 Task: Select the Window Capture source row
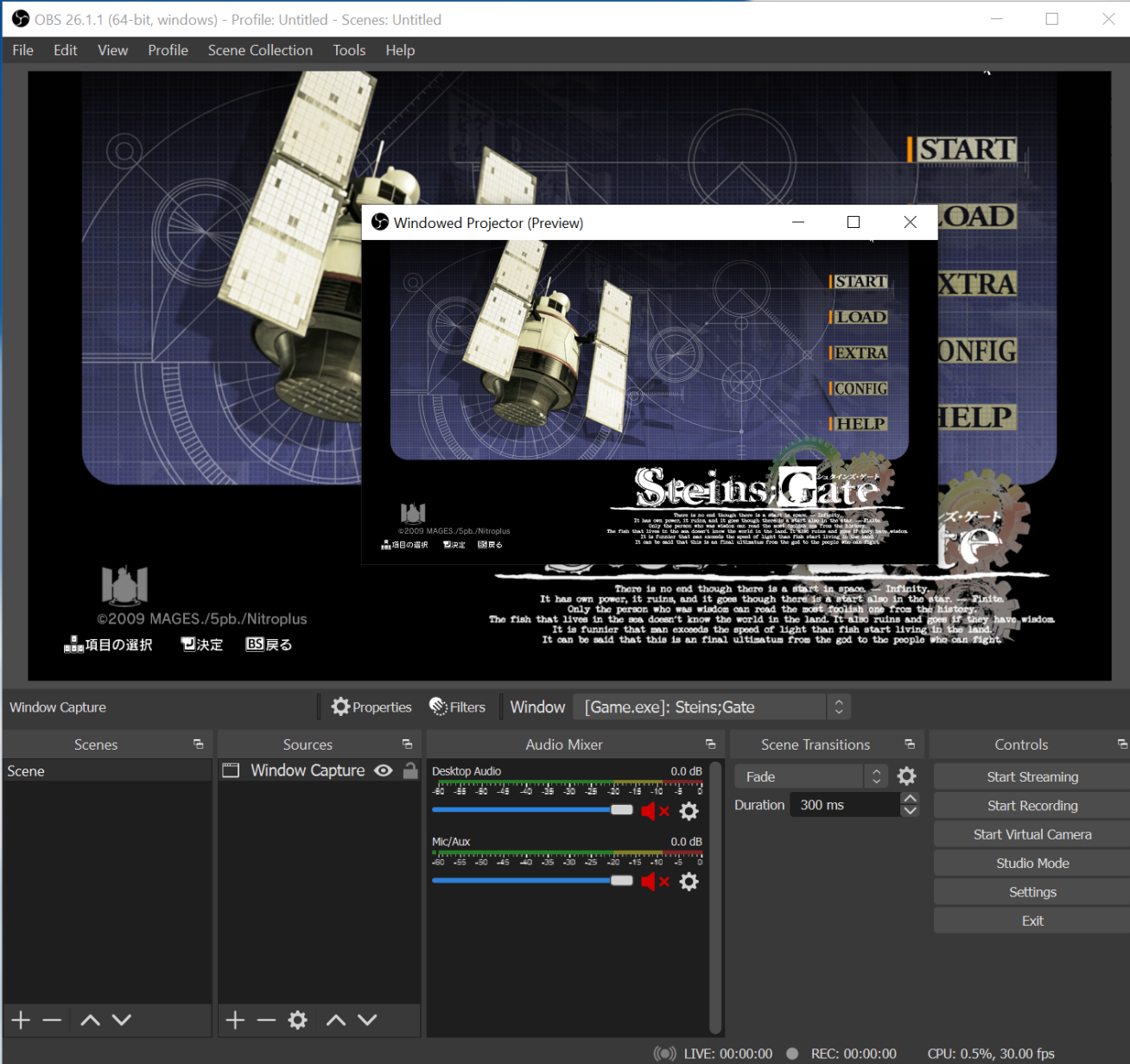tap(319, 770)
